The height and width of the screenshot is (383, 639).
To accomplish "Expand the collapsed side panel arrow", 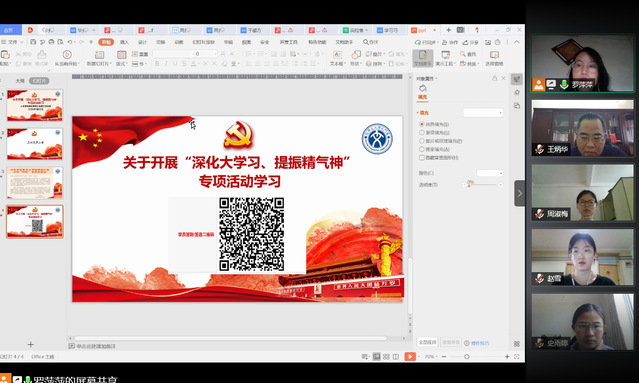I will coord(519,193).
